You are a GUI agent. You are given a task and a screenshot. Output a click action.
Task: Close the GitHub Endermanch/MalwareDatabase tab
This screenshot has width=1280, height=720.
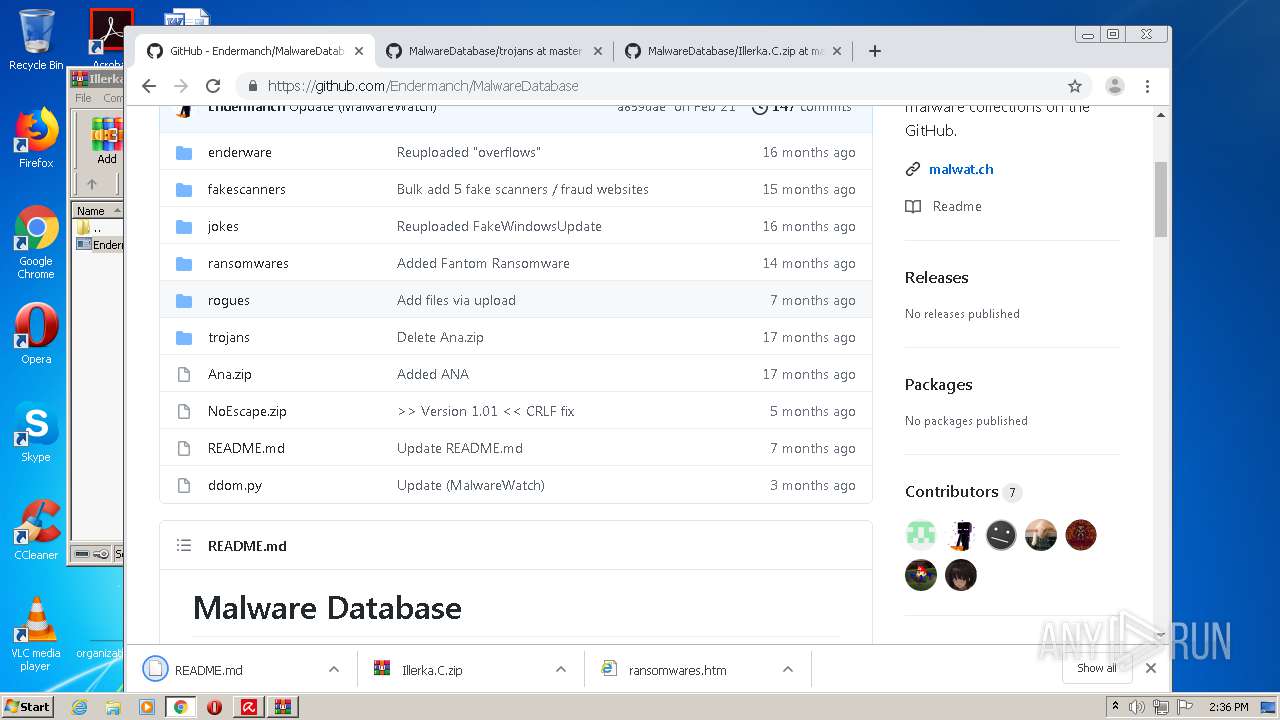tap(359, 51)
